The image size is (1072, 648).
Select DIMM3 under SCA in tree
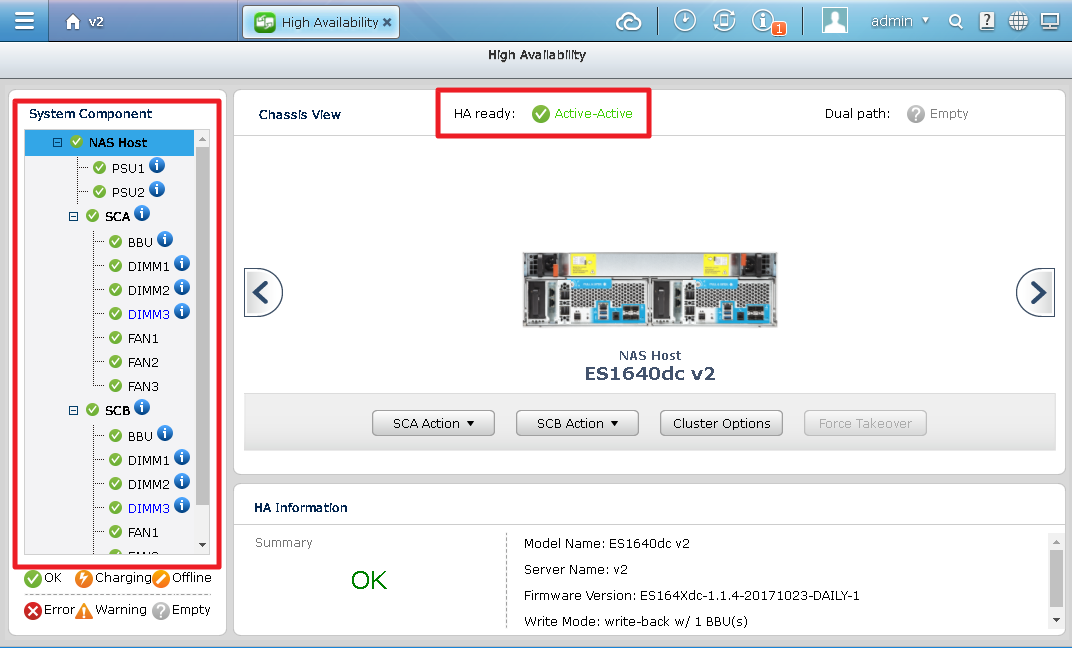148,314
